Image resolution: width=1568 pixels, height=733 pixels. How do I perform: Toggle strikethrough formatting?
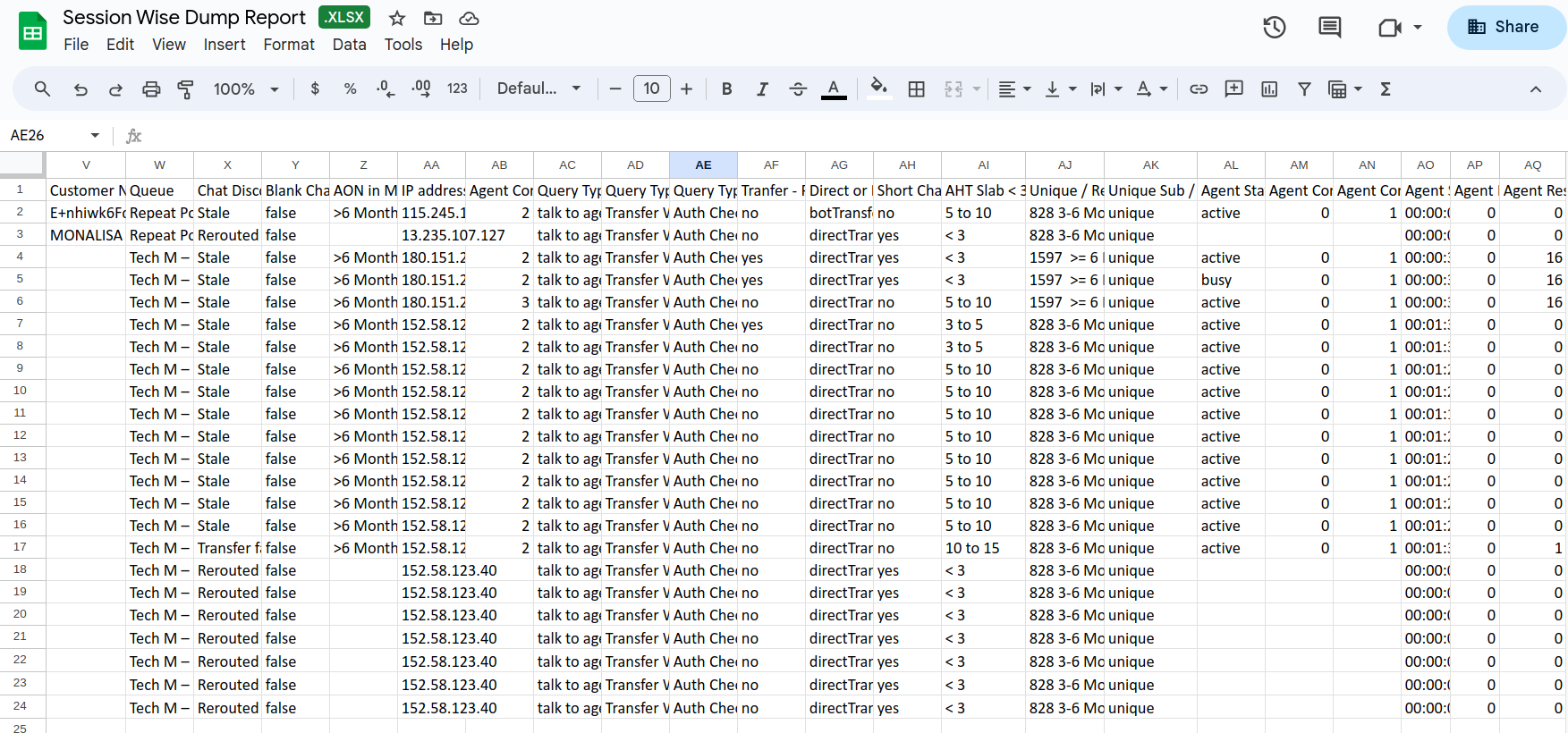coord(798,89)
